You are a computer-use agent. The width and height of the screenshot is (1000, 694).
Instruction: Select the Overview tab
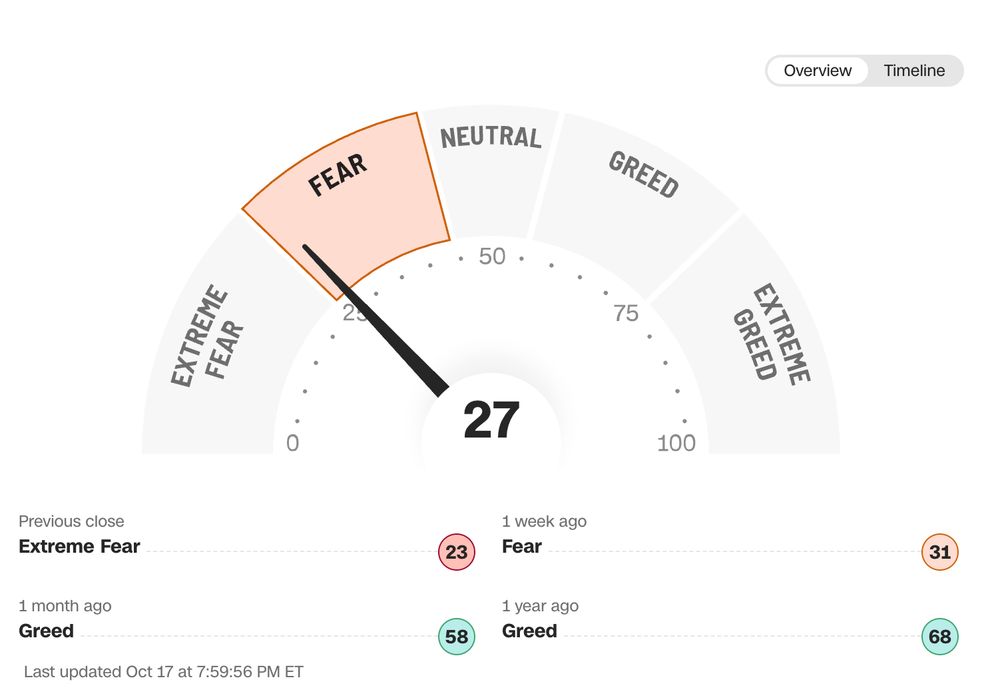tap(817, 71)
